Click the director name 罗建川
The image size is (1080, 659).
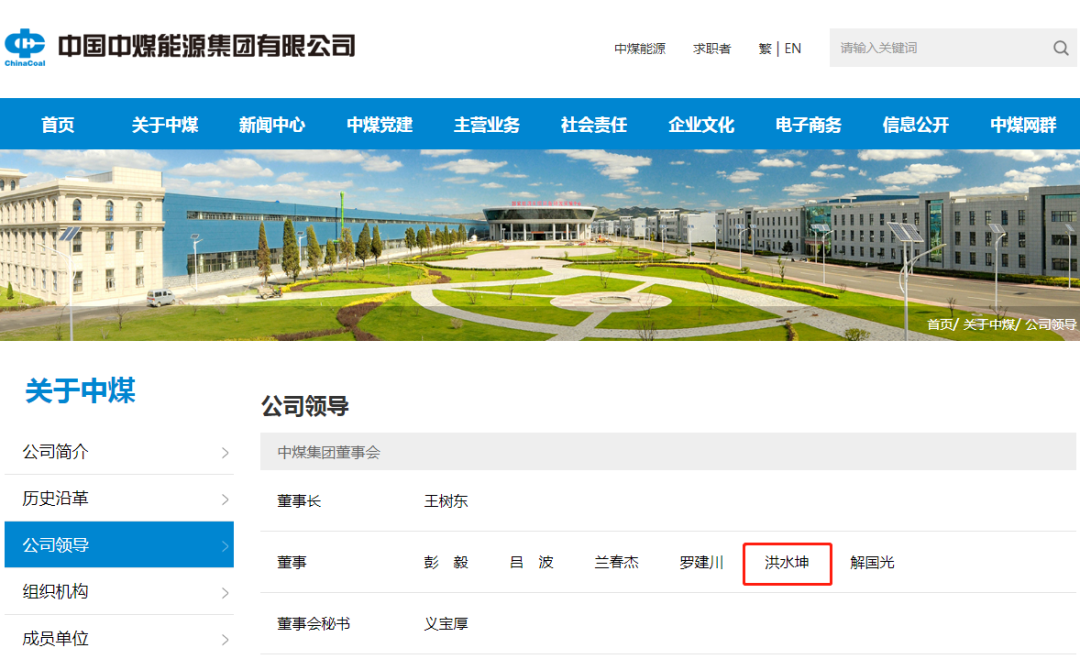point(701,563)
